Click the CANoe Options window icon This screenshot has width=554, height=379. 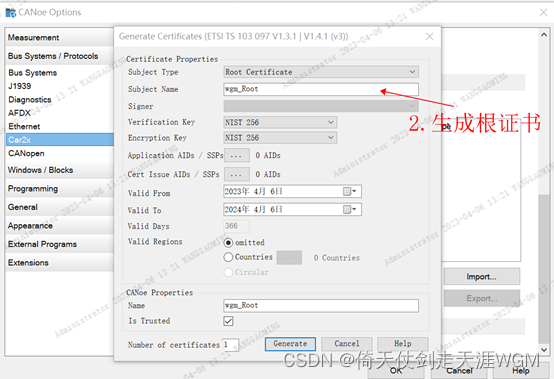click(x=11, y=13)
